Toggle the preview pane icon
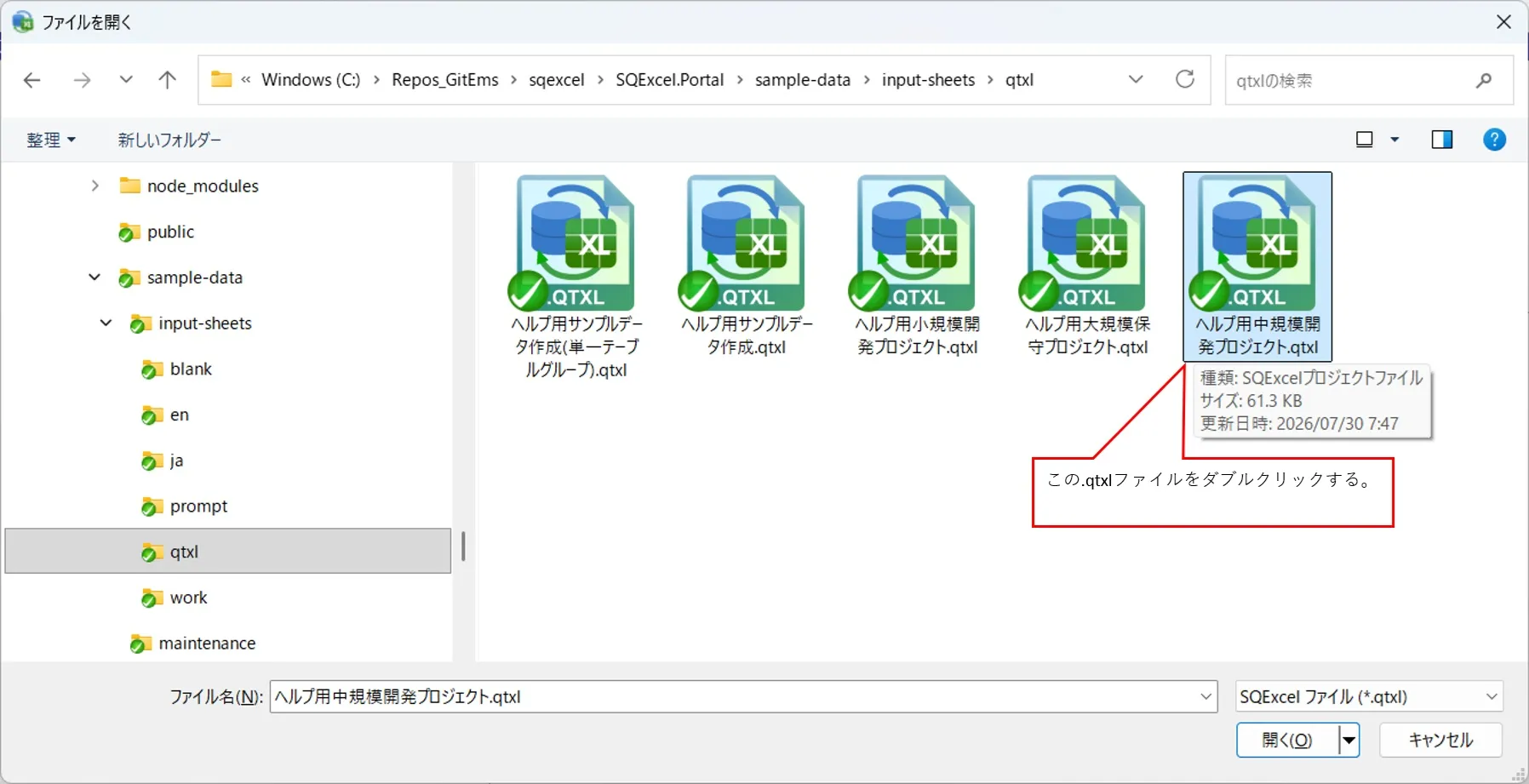The width and height of the screenshot is (1529, 784). coord(1442,140)
